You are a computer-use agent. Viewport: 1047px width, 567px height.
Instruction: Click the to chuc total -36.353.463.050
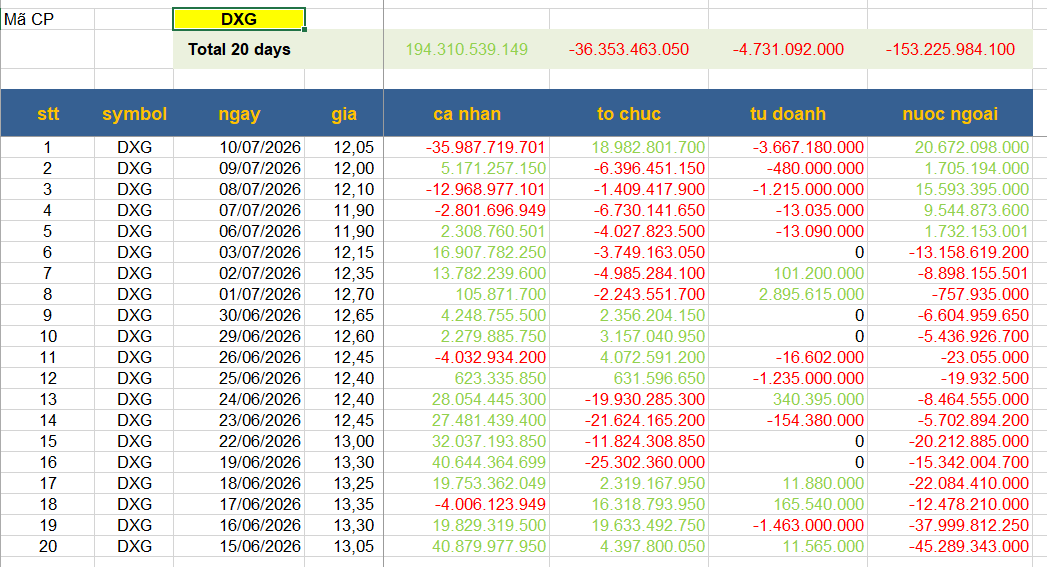point(629,49)
